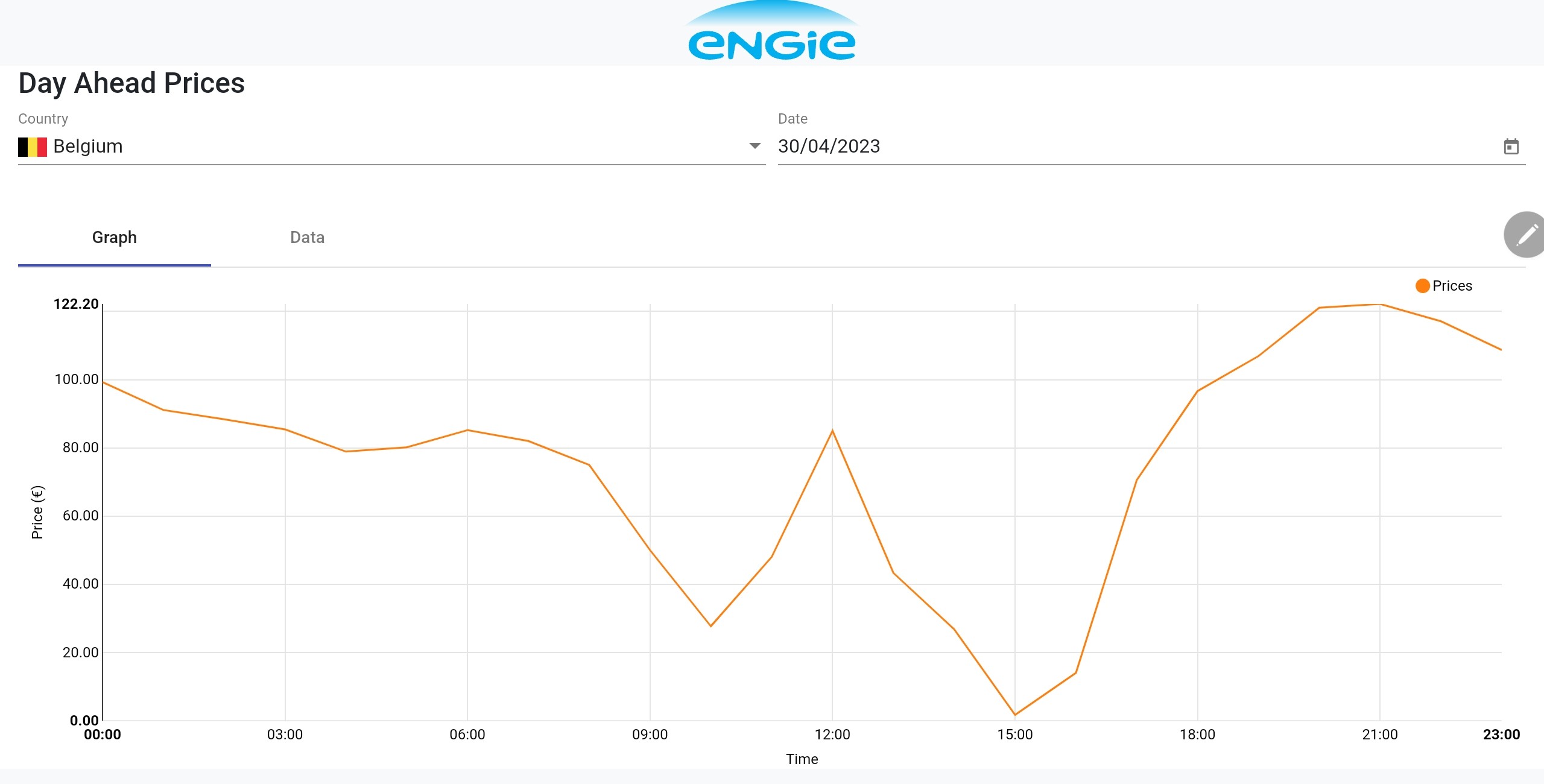1544x784 pixels.
Task: Click the Price (€) axis title
Action: point(37,512)
